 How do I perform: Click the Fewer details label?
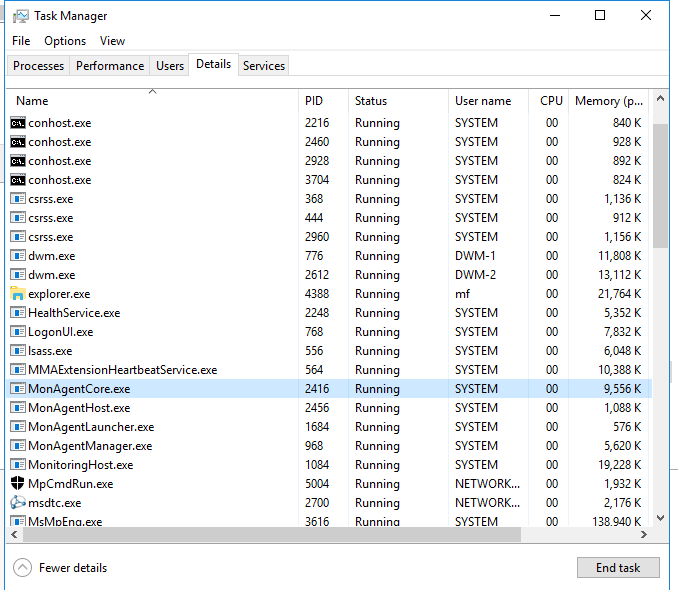pyautogui.click(x=73, y=568)
